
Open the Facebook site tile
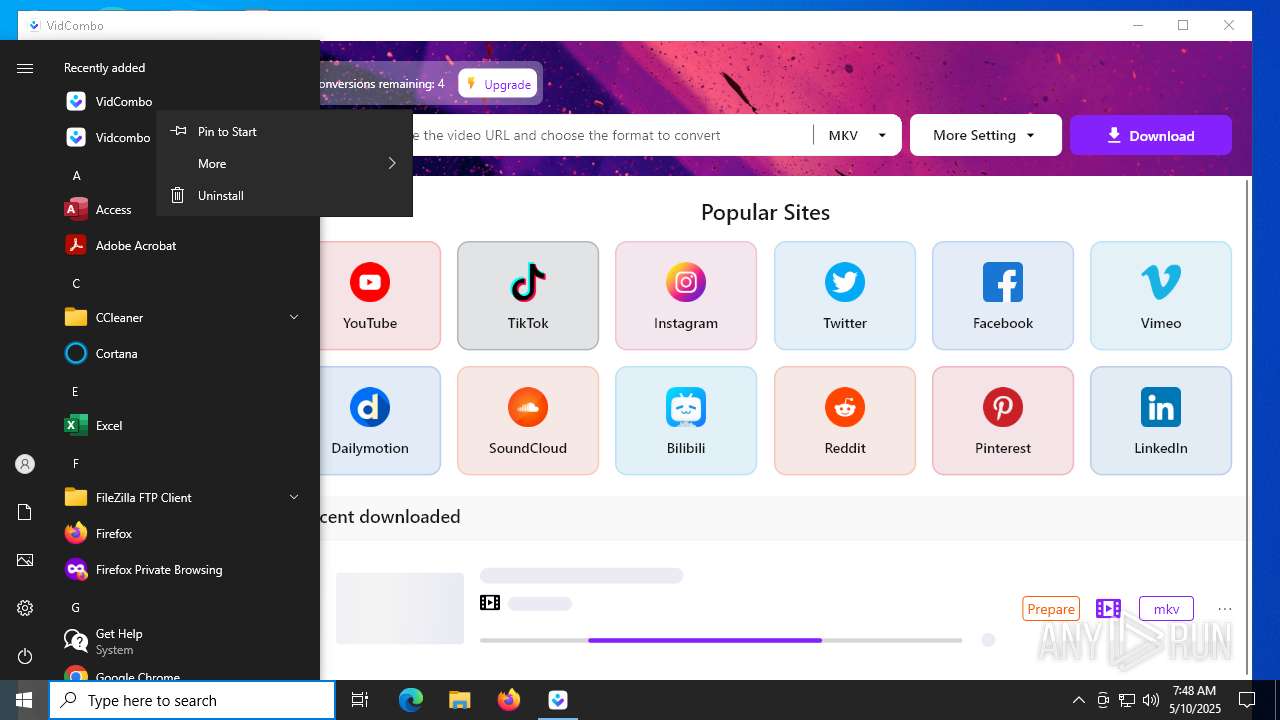click(x=1003, y=296)
